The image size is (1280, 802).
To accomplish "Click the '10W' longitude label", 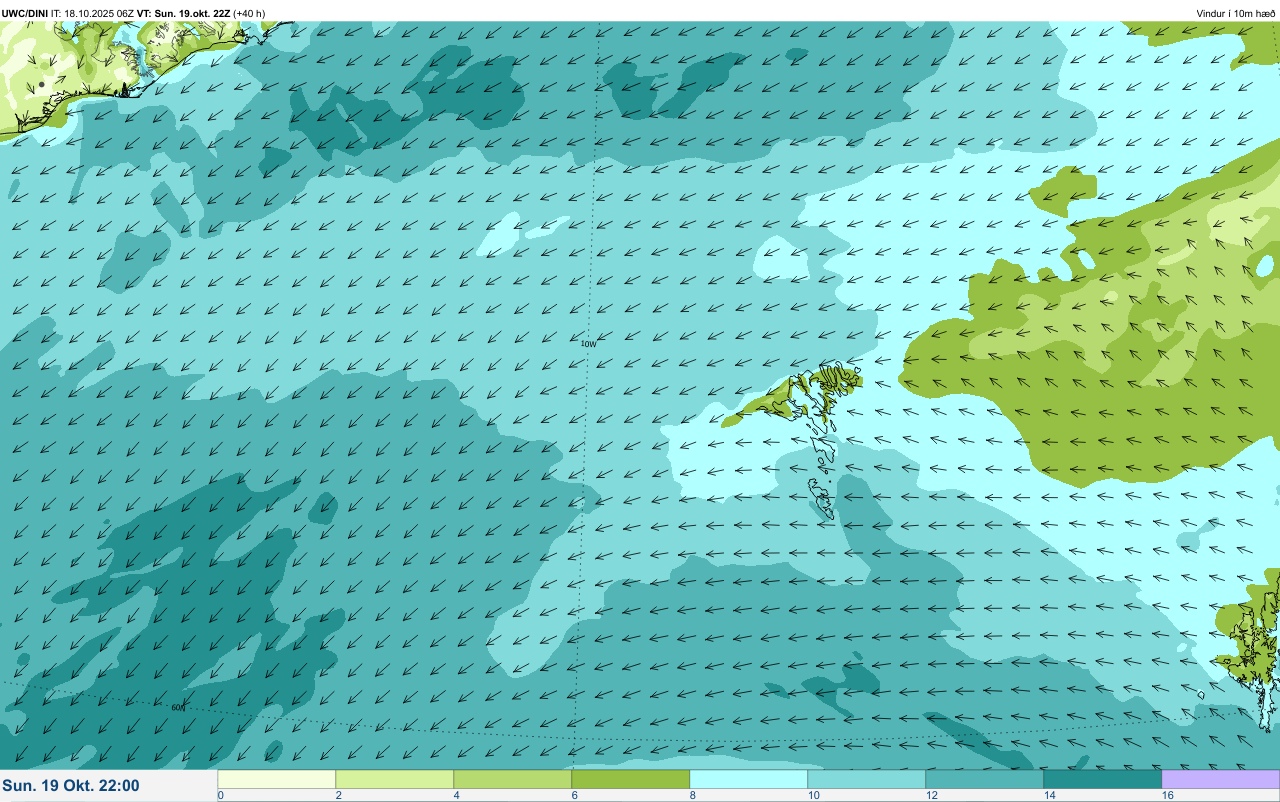I will point(589,344).
